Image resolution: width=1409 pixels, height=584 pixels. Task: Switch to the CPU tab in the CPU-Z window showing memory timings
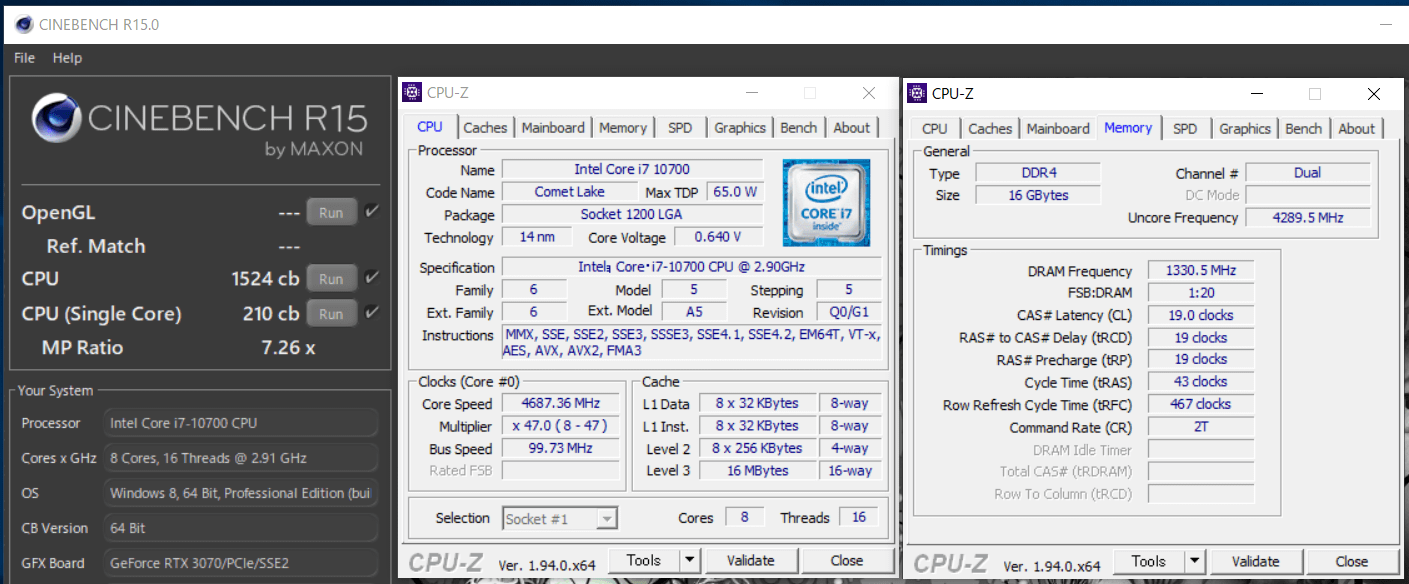point(935,129)
